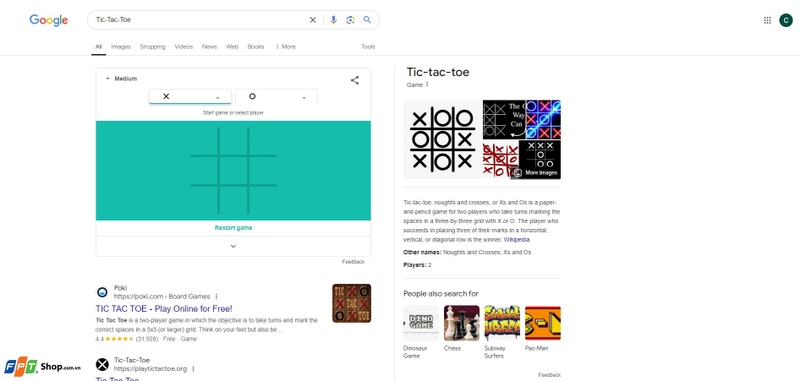Image resolution: width=800 pixels, height=381 pixels.
Task: Click the poki.com › Board Games breadcrumb
Action: 162,296
